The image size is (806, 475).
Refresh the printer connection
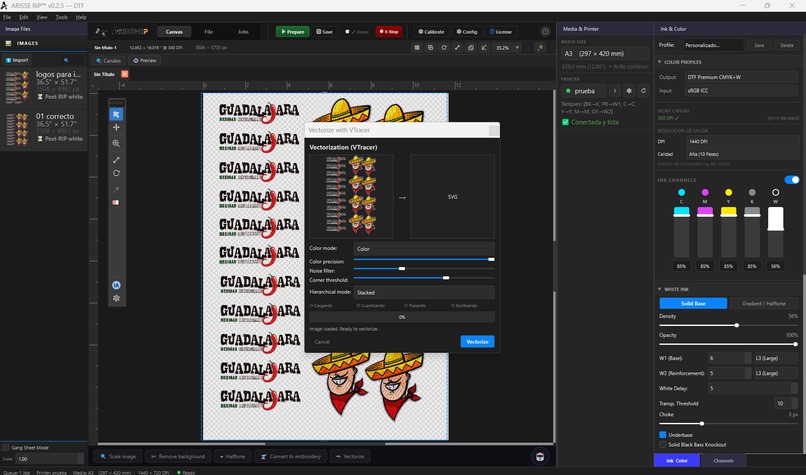pyautogui.click(x=643, y=91)
